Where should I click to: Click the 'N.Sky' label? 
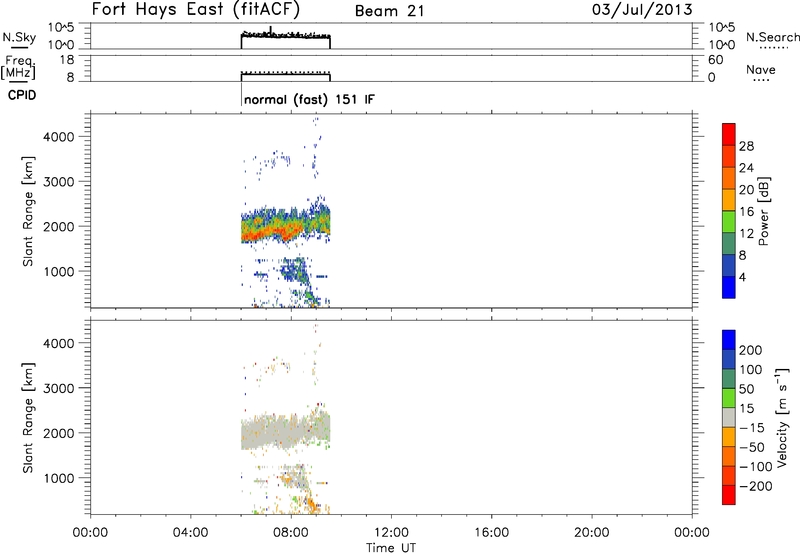(19, 37)
